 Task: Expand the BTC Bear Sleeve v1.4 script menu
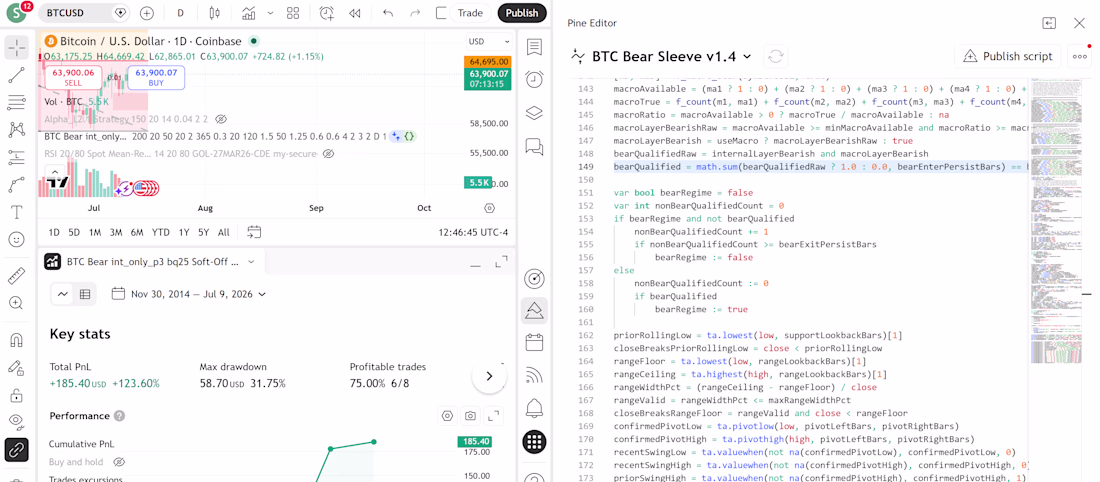point(747,56)
